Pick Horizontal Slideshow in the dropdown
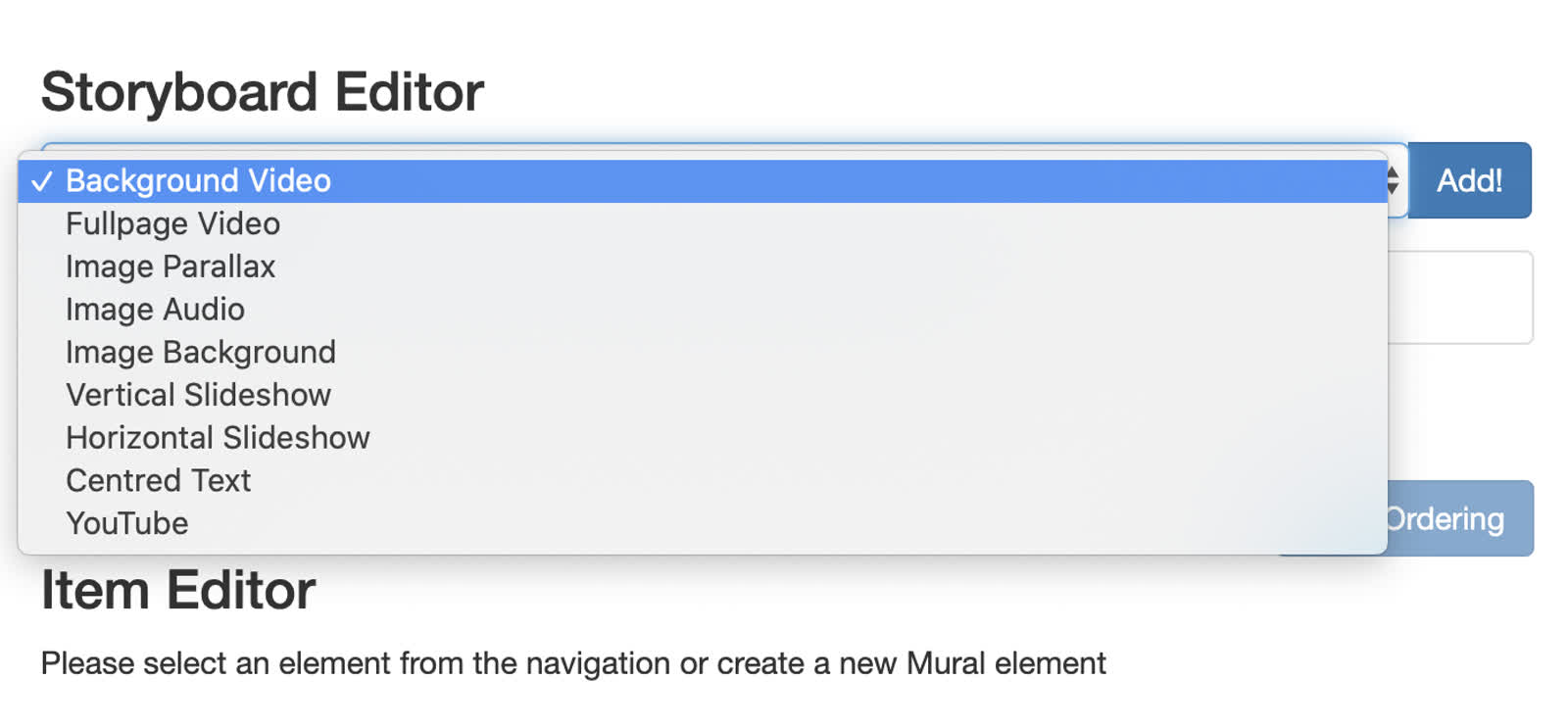Viewport: 1568px width, 728px height. pos(702,438)
